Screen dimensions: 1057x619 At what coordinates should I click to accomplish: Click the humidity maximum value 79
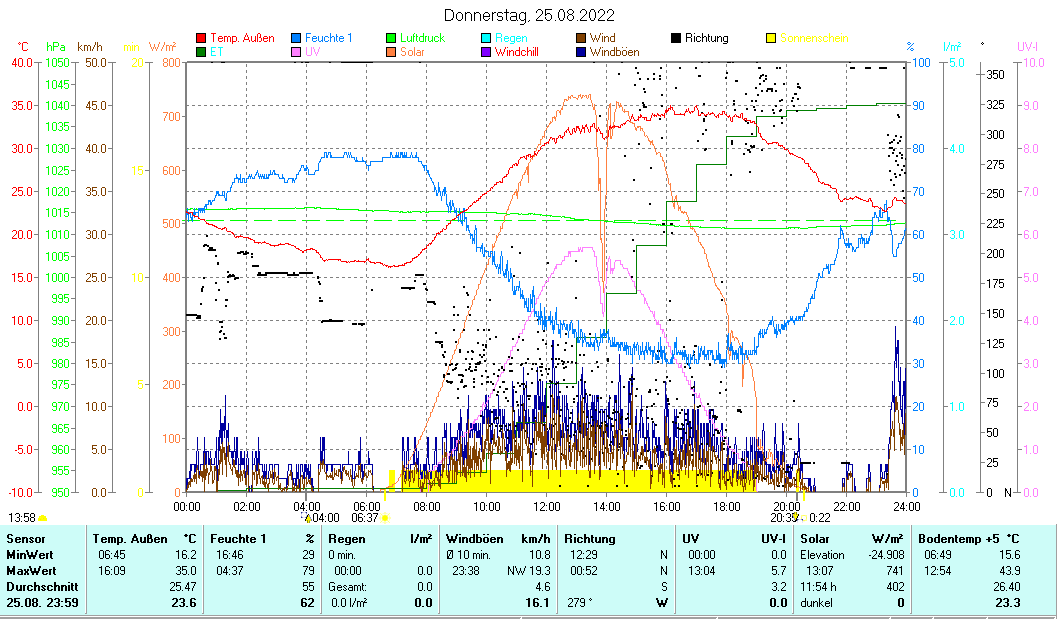[x=308, y=570]
